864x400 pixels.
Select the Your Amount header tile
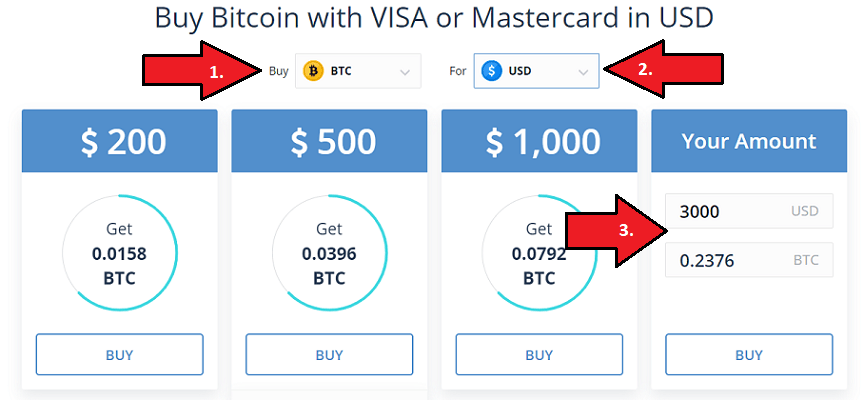749,140
